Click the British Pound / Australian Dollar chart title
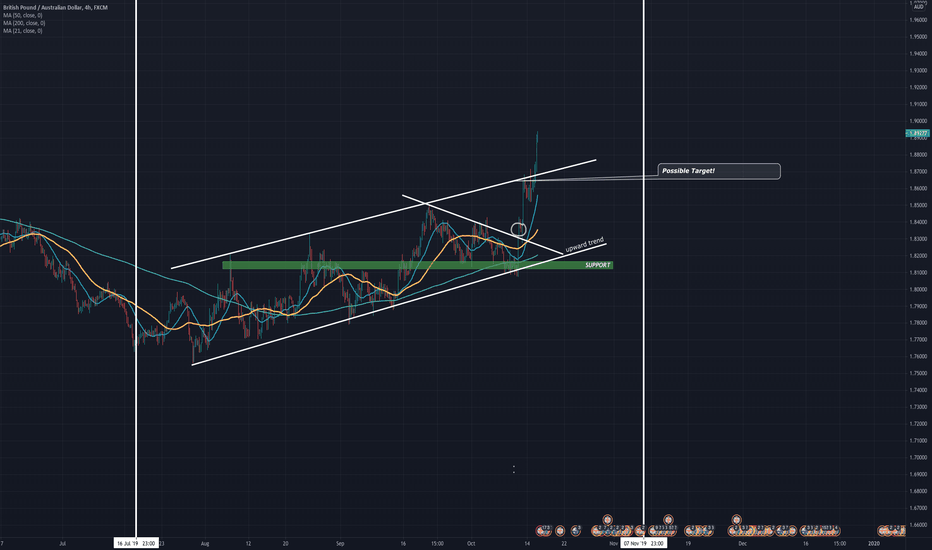This screenshot has height=550, width=932. (x=55, y=8)
